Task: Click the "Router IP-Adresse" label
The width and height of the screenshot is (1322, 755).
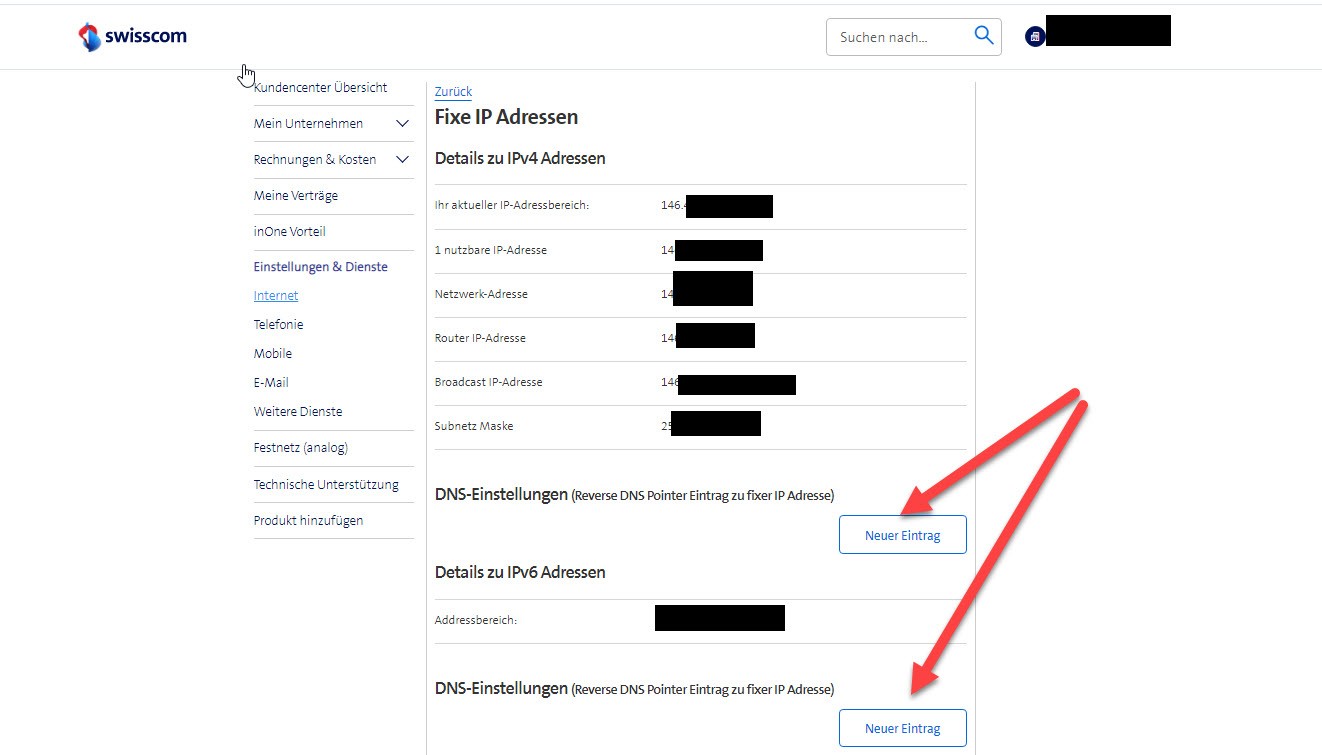Action: [x=480, y=338]
